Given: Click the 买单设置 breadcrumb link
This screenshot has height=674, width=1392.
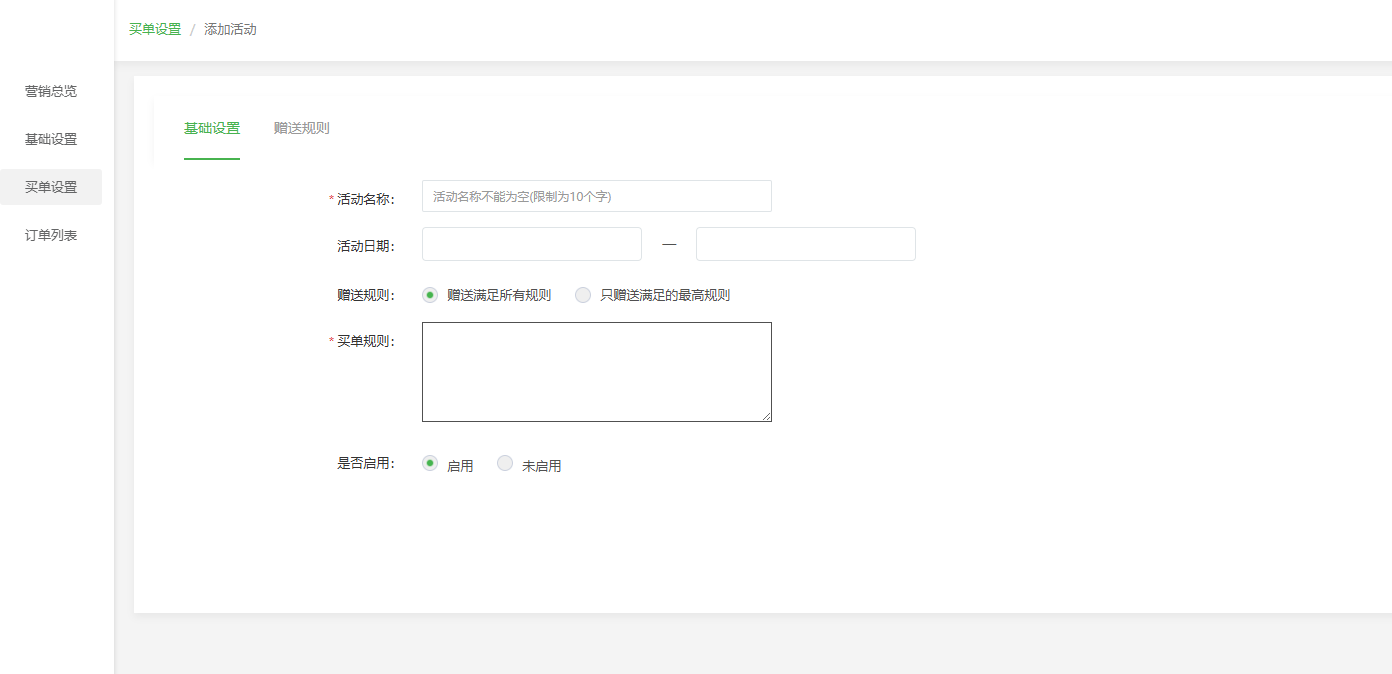Looking at the screenshot, I should coord(155,29).
